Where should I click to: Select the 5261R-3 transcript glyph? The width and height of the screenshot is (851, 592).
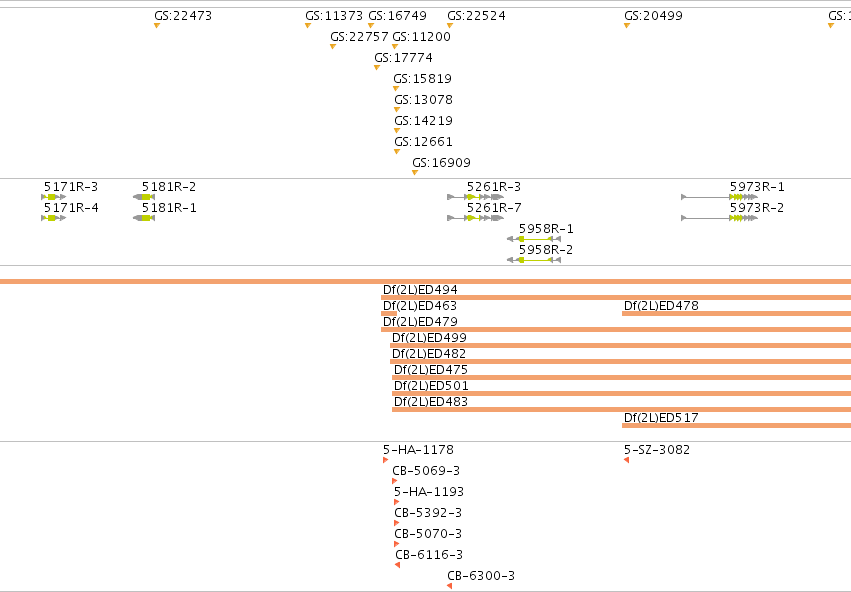[475, 197]
